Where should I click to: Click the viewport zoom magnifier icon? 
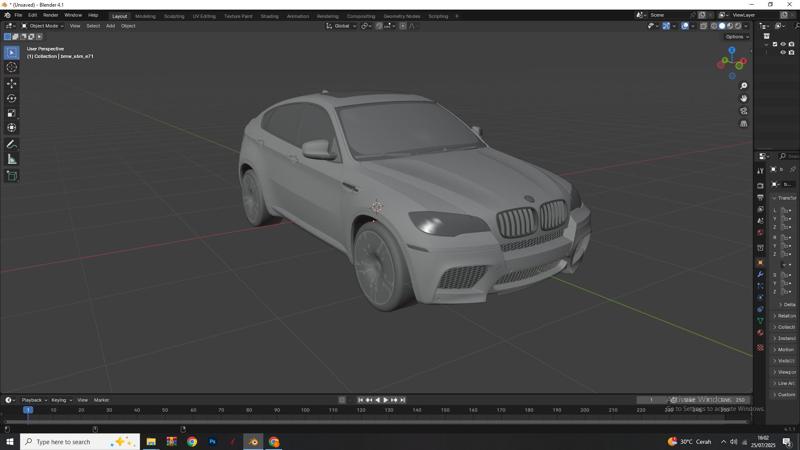tap(743, 86)
